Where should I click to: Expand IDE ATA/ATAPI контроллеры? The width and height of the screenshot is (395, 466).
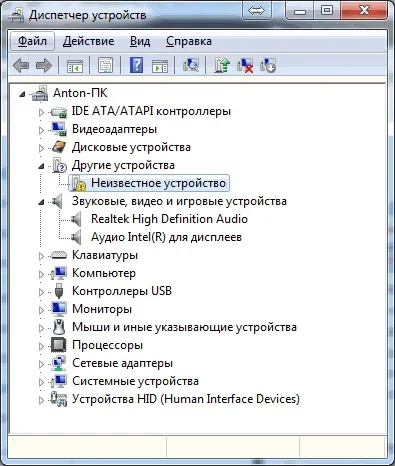point(41,112)
